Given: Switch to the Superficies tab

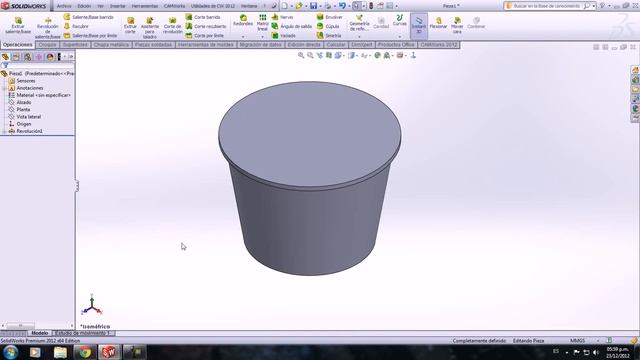Looking at the screenshot, I should click(x=75, y=44).
